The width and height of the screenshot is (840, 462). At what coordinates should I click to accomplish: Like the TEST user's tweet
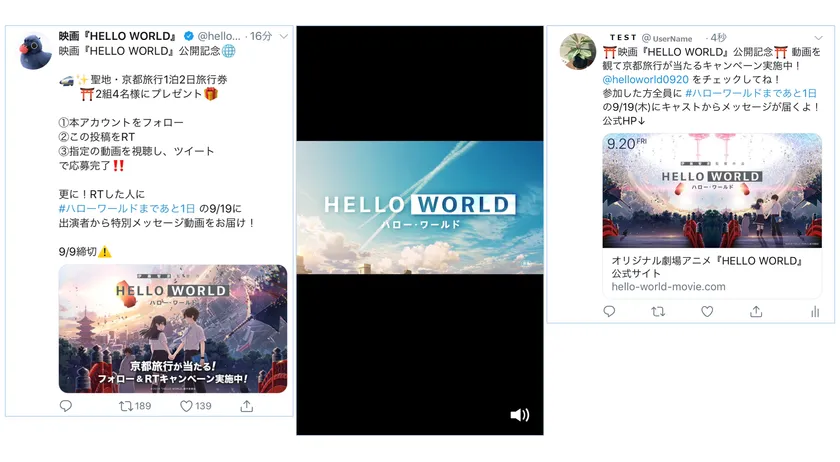pyautogui.click(x=707, y=311)
